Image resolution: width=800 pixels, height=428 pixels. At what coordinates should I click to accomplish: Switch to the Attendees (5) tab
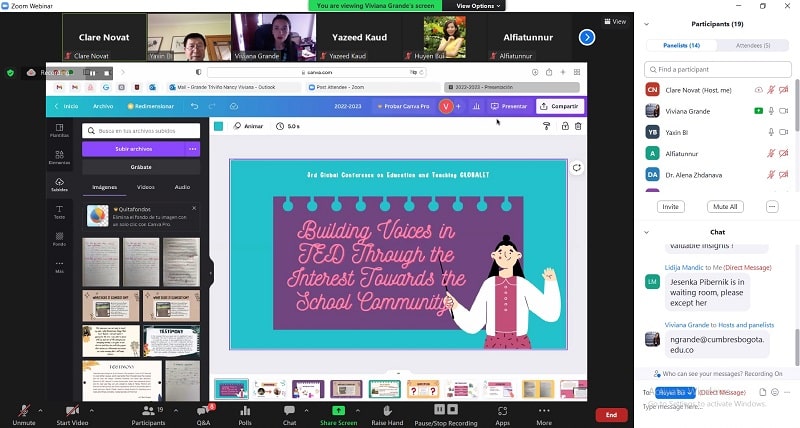pos(753,46)
